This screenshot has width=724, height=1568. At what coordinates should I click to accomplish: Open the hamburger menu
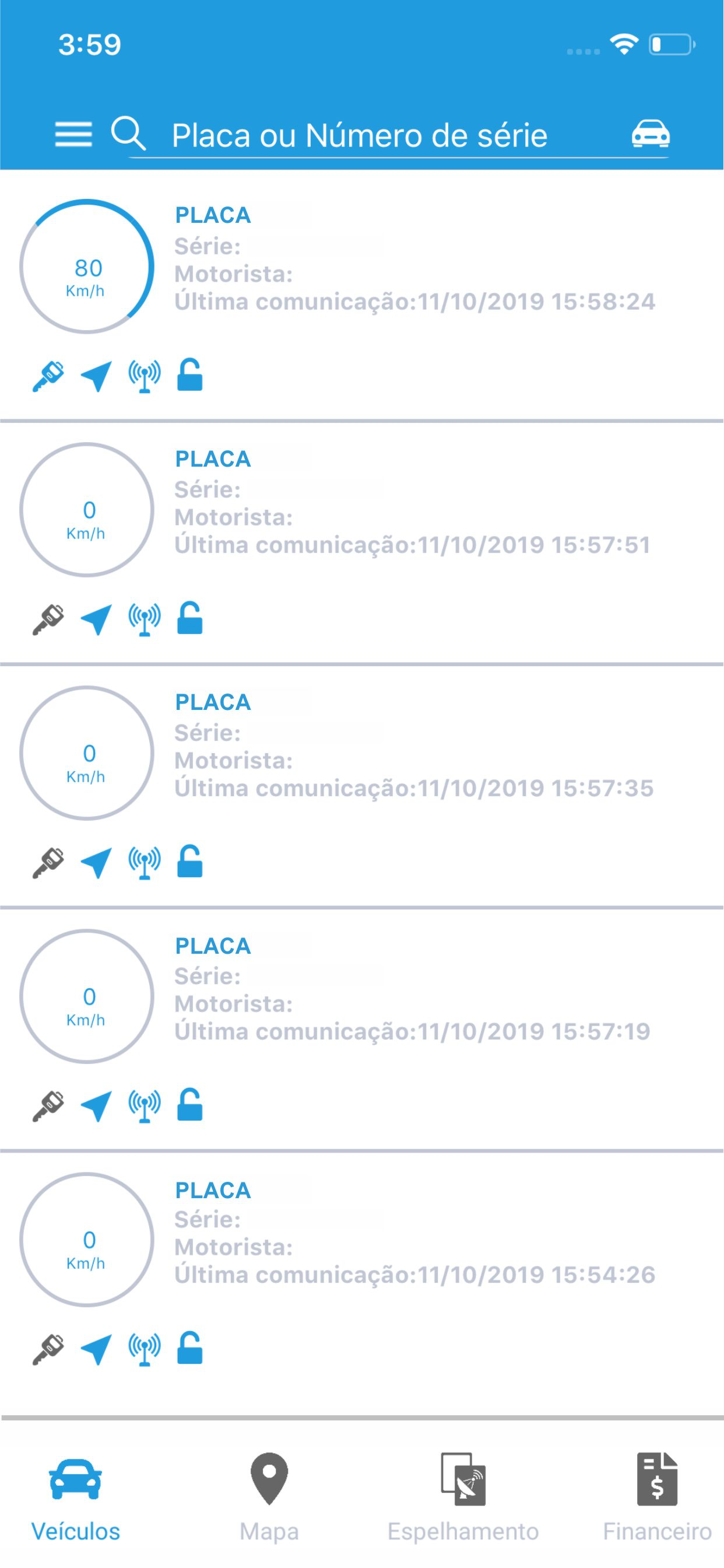[x=73, y=134]
